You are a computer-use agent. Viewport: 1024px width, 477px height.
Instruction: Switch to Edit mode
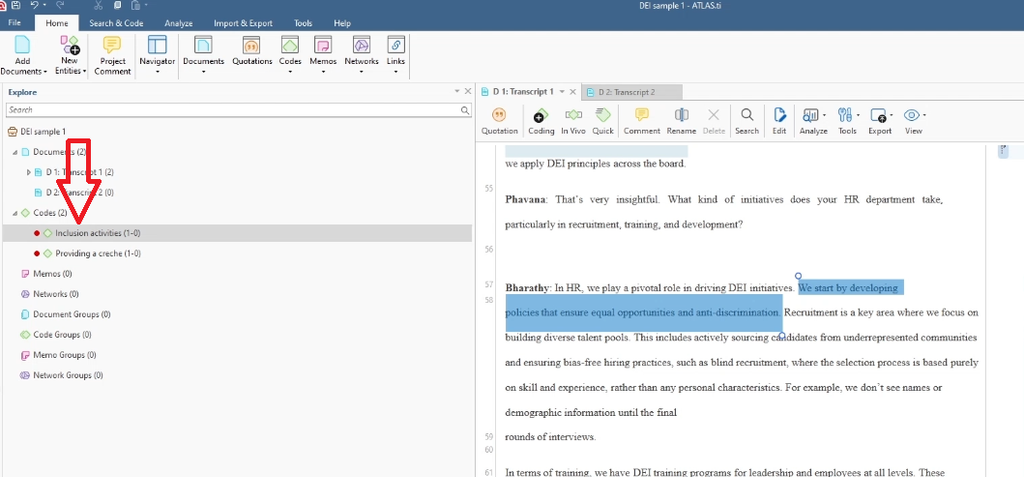tap(779, 122)
